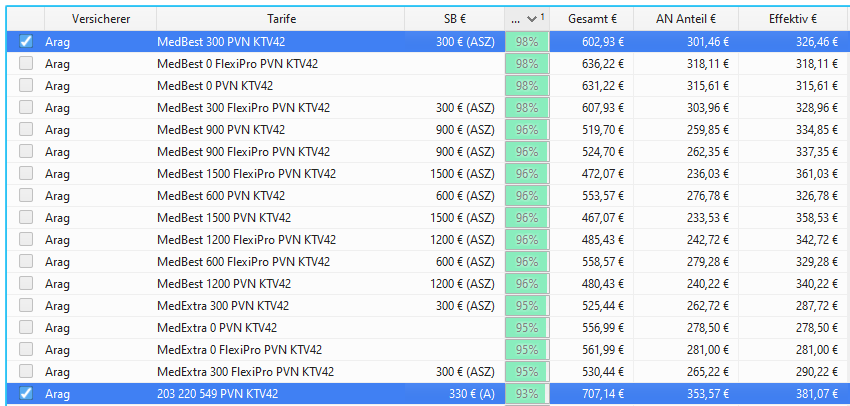
Task: Toggle checkbox for MedBest 900 FlexiPro PVN KTV42
Action: (x=25, y=151)
